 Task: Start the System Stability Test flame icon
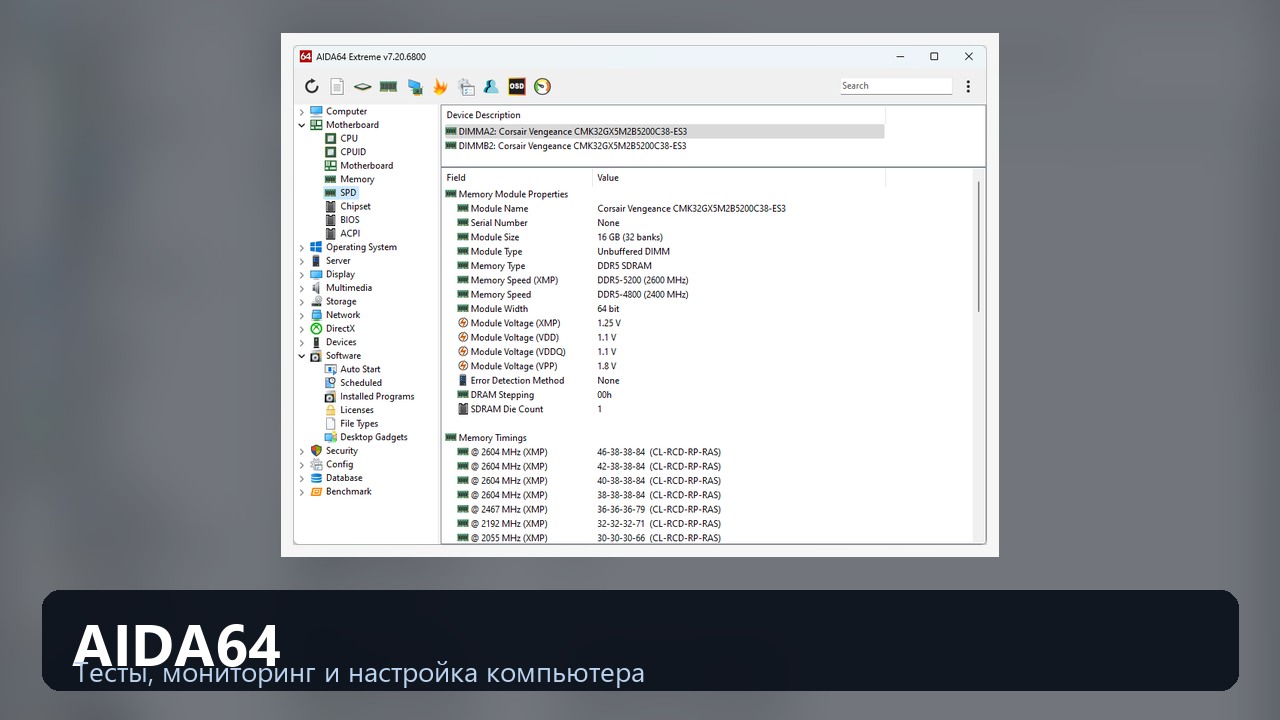click(440, 87)
